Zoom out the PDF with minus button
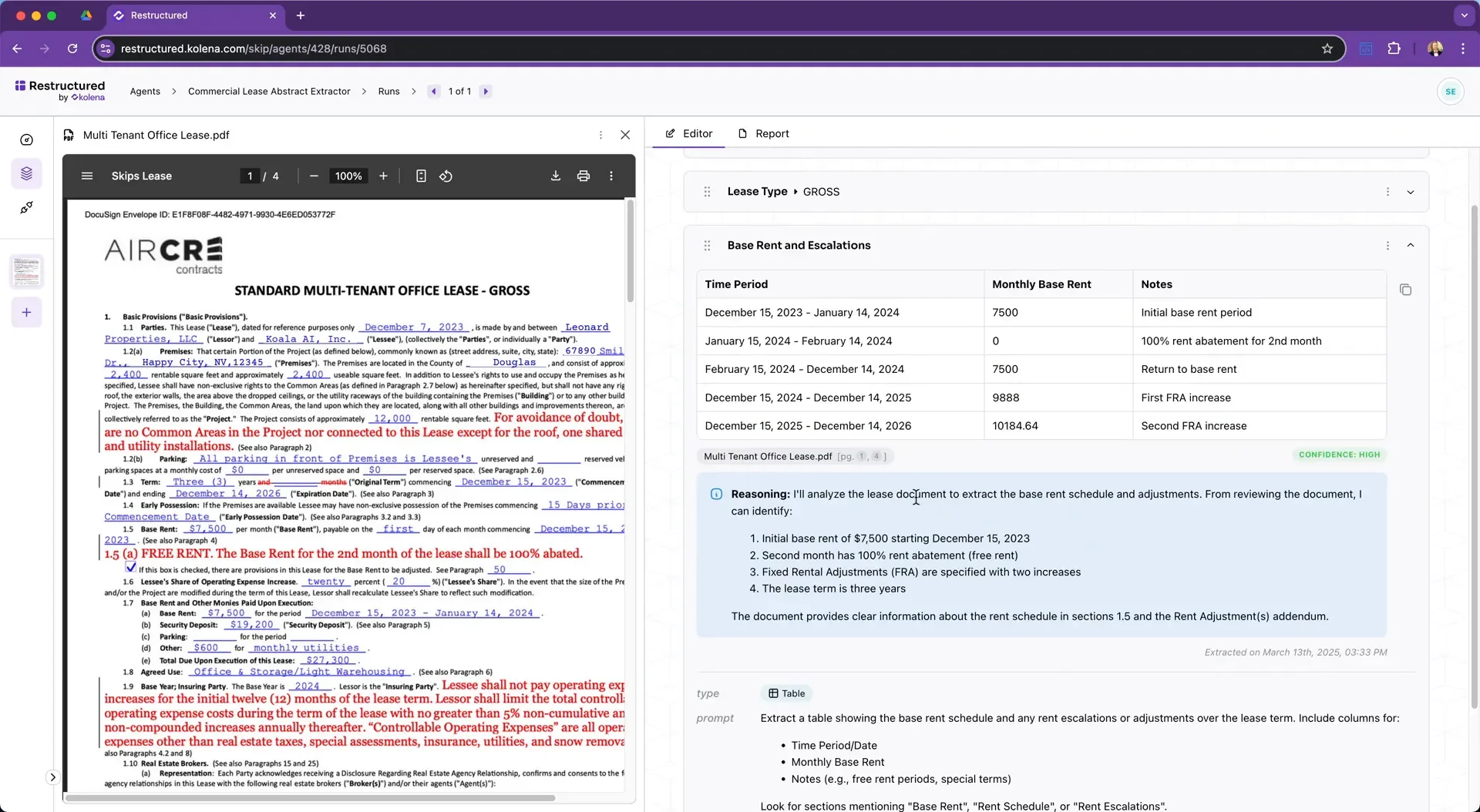 pos(314,176)
